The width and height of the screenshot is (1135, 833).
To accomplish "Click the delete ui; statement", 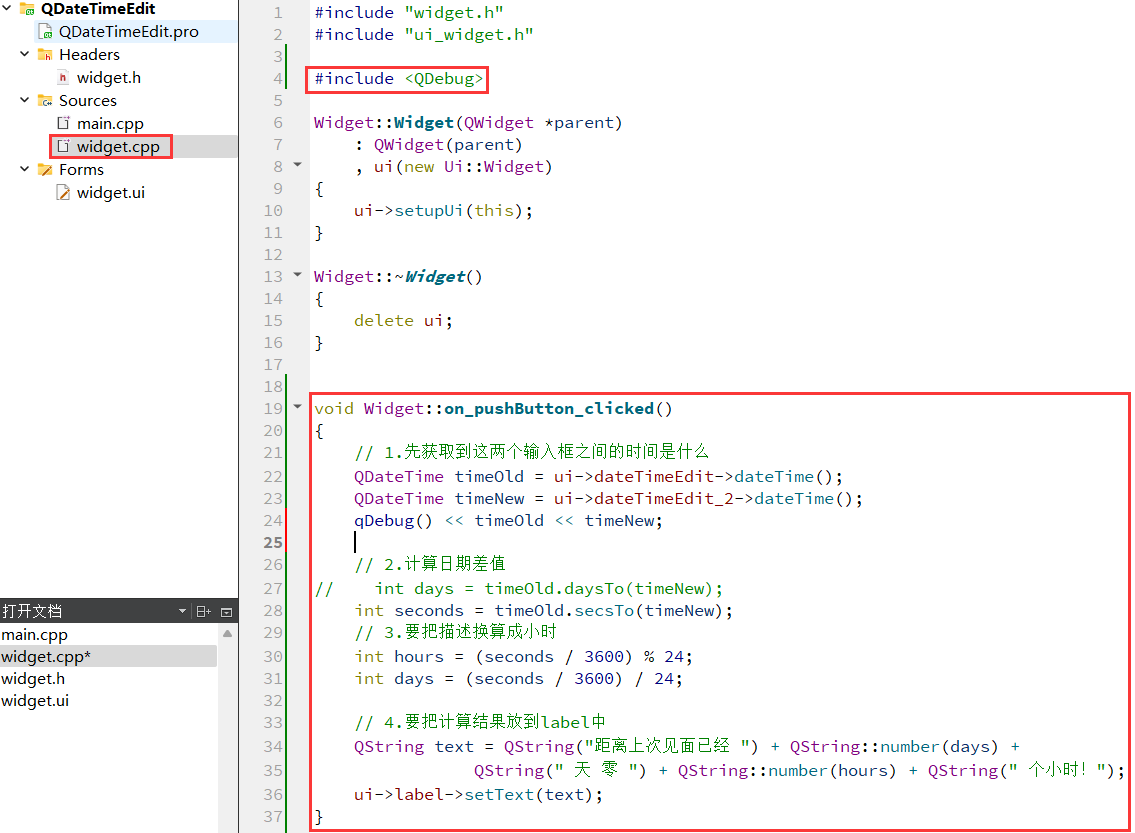I will tap(403, 321).
